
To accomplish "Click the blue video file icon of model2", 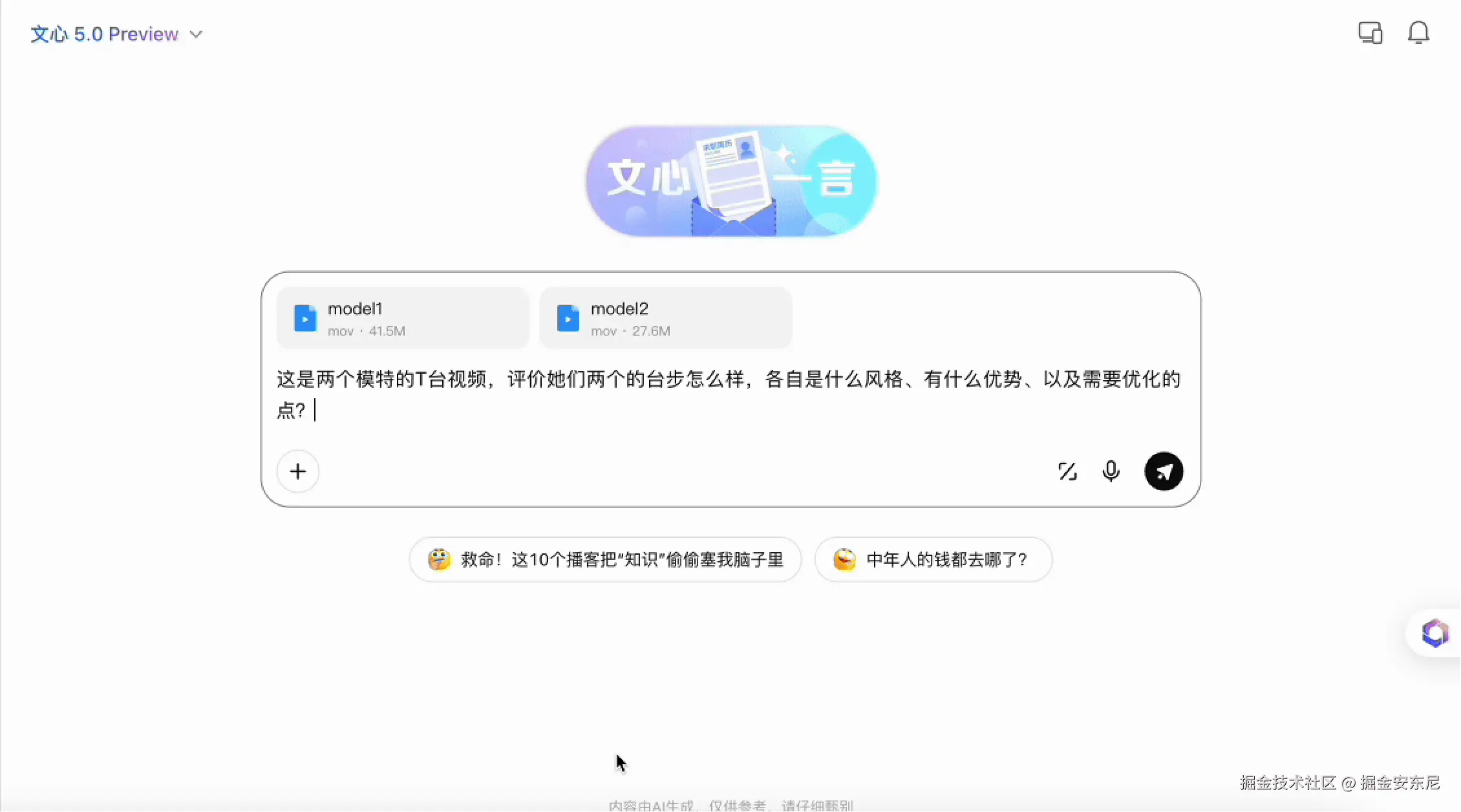I will (568, 319).
